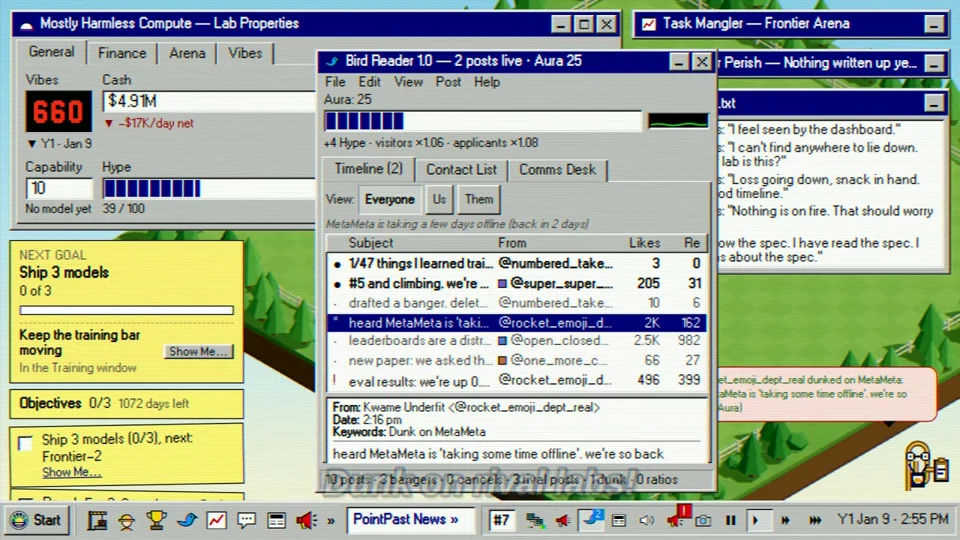Sort posts by Re column header
This screenshot has height=540, width=960.
tap(688, 243)
